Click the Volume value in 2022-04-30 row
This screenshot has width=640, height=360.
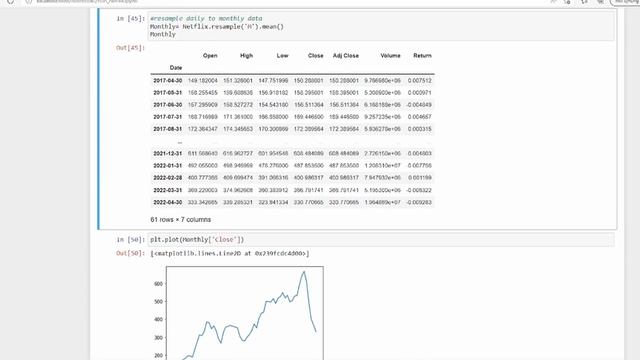point(382,202)
